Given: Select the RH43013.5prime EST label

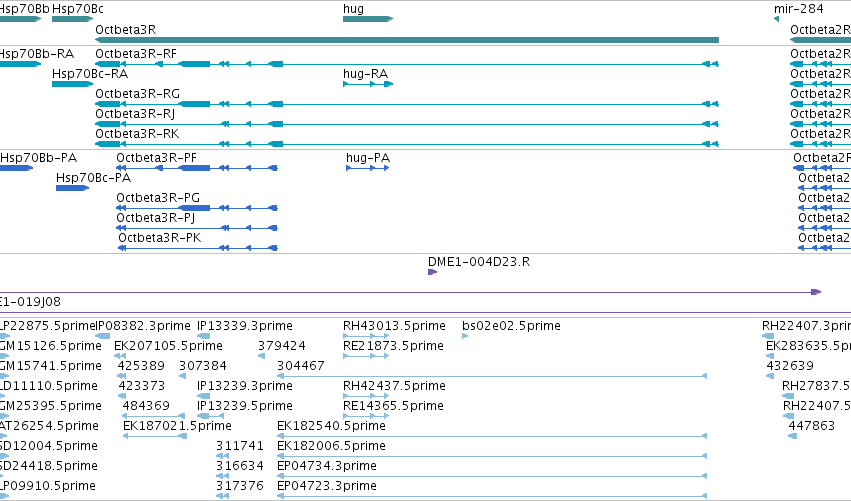Looking at the screenshot, I should pyautogui.click(x=394, y=326).
